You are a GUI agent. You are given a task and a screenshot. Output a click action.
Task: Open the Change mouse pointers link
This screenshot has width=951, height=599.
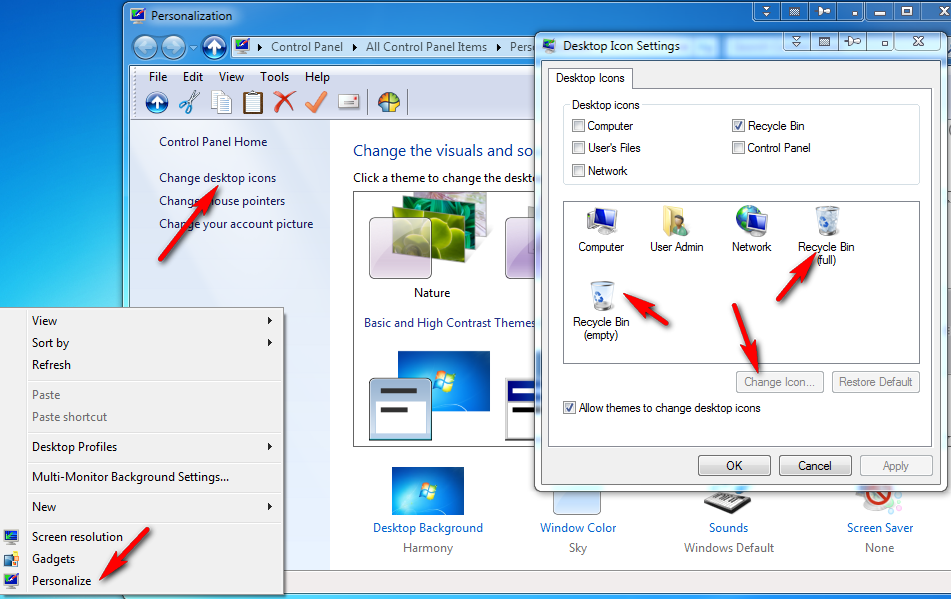point(222,201)
